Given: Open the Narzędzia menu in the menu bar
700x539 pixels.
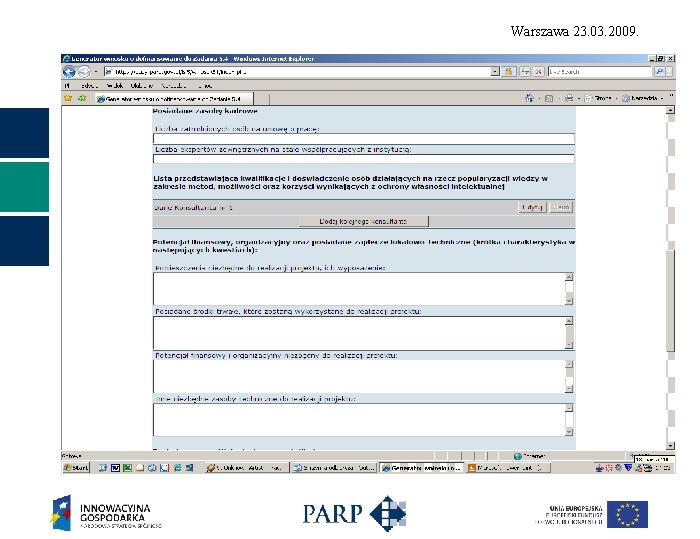Looking at the screenshot, I should (174, 85).
